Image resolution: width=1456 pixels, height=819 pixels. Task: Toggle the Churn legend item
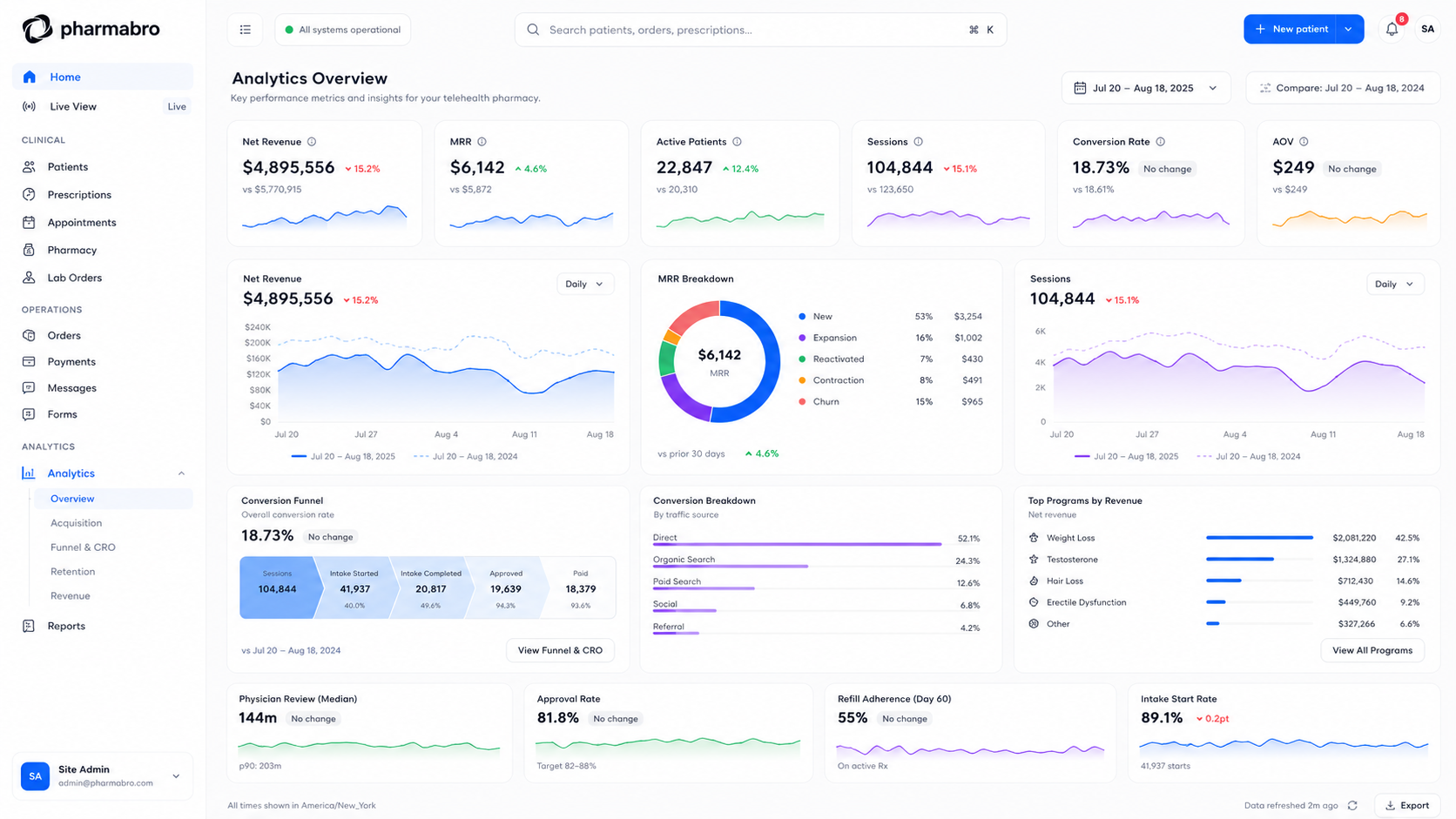click(x=819, y=401)
